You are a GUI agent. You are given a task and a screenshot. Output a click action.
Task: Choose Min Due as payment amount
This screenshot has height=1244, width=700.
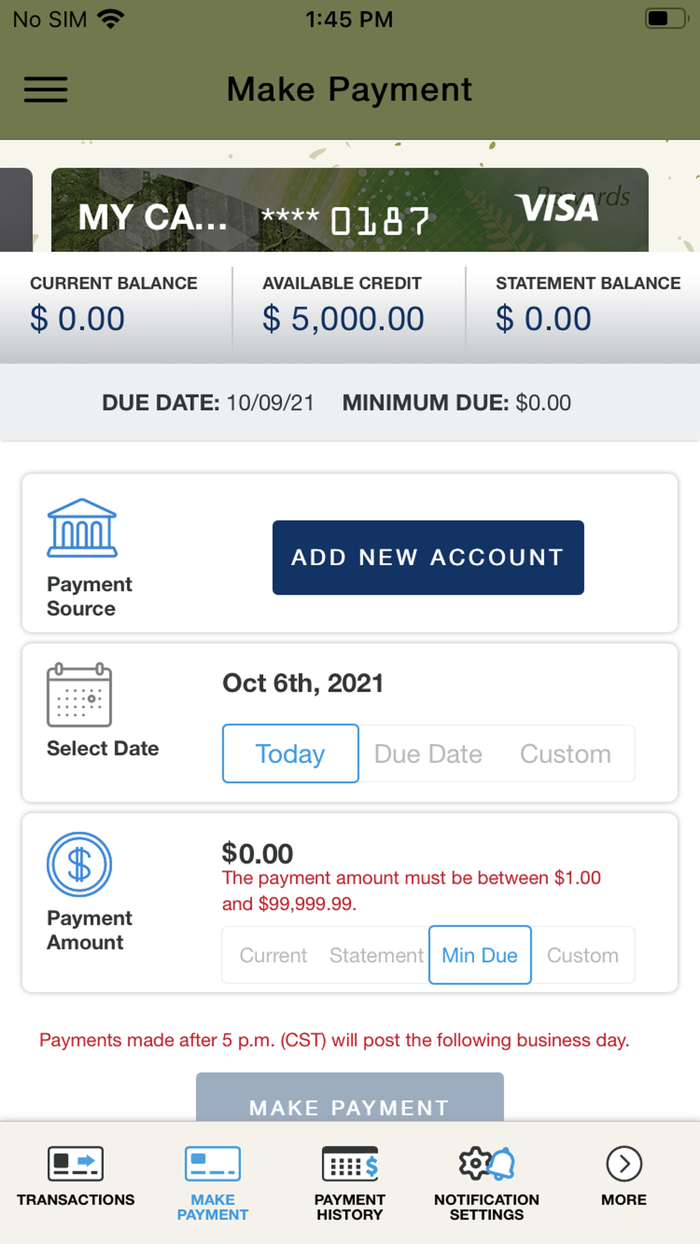[x=479, y=955]
